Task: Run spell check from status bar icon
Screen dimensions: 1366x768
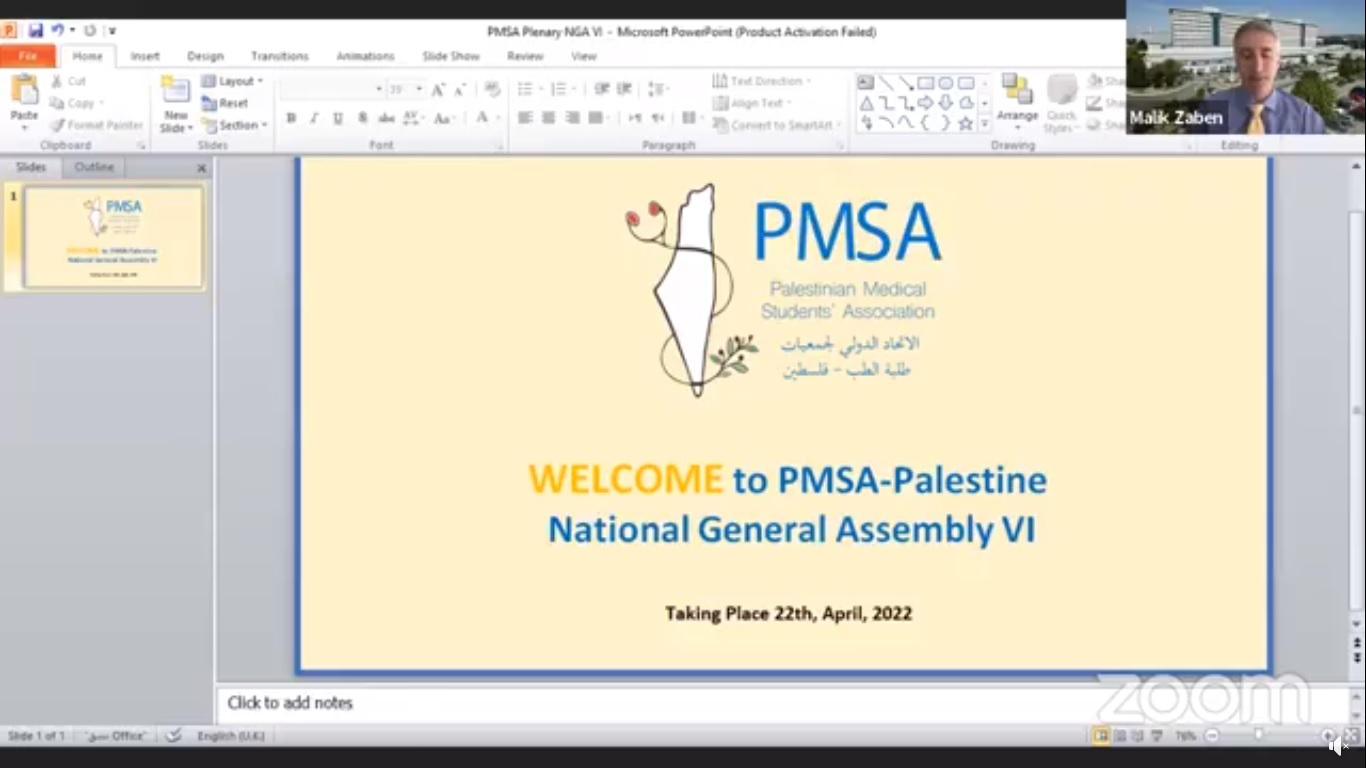Action: 173,736
